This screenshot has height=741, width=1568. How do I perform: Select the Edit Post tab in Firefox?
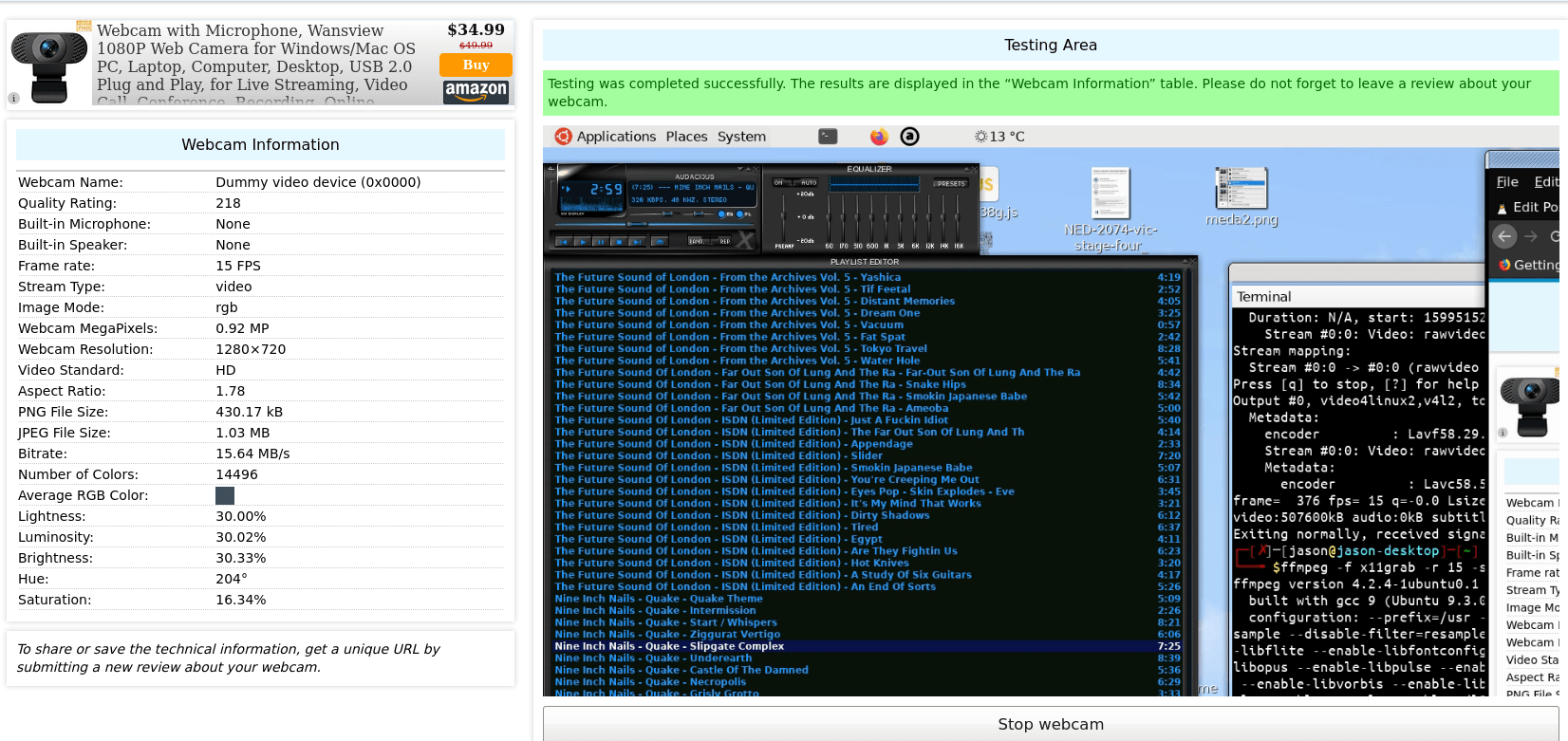pos(1527,207)
